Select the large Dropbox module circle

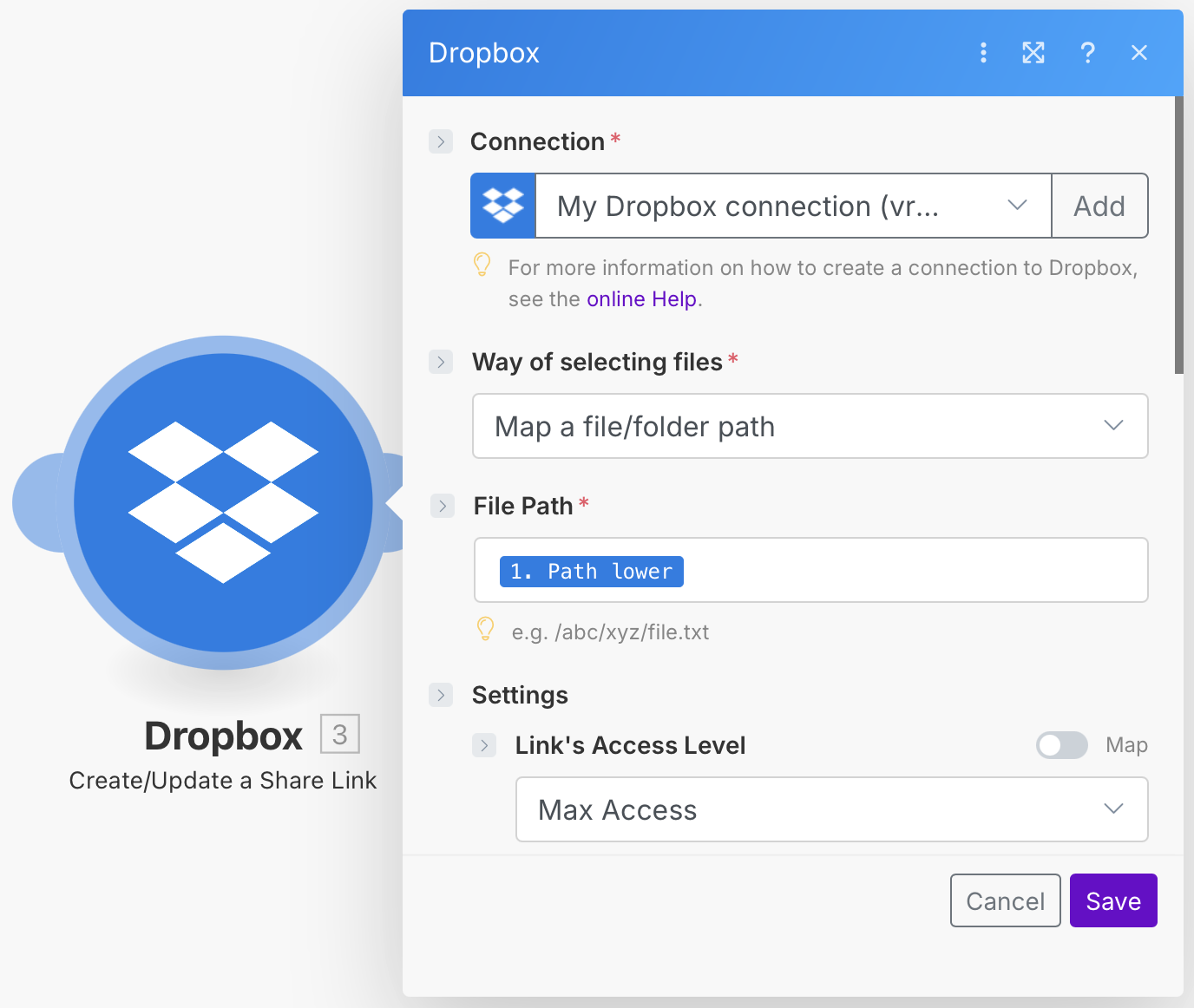pos(224,502)
